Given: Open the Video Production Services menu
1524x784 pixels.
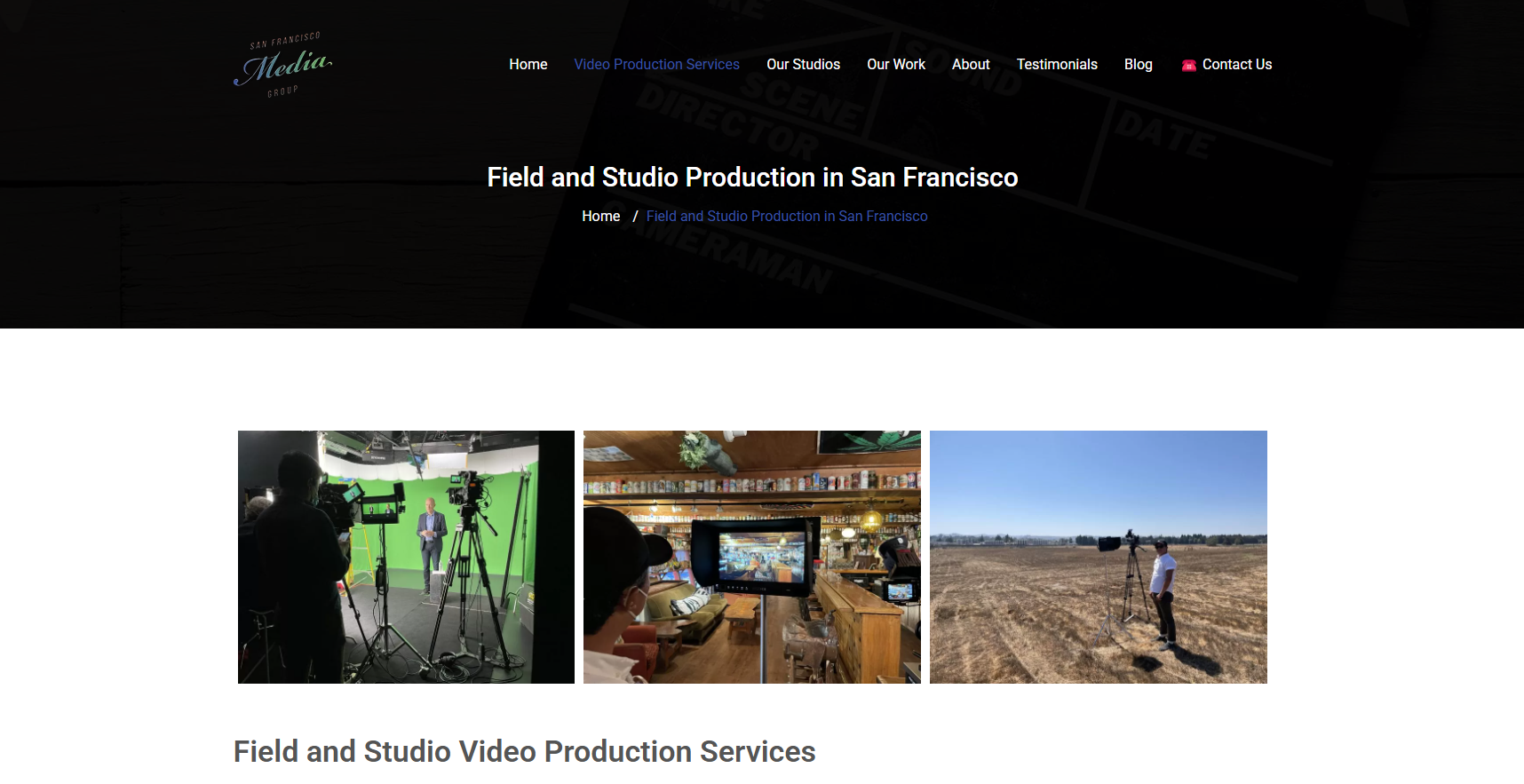Looking at the screenshot, I should [656, 64].
